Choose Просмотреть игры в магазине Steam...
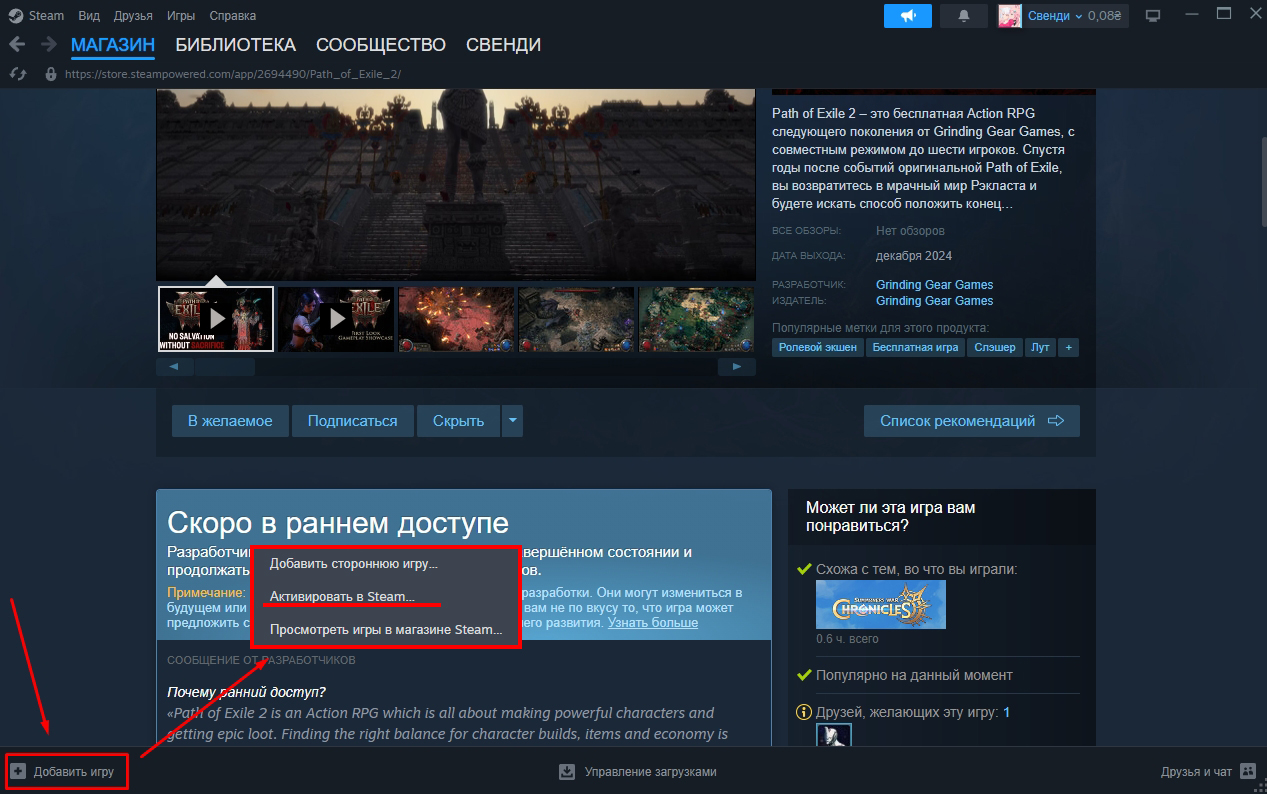 coord(385,630)
